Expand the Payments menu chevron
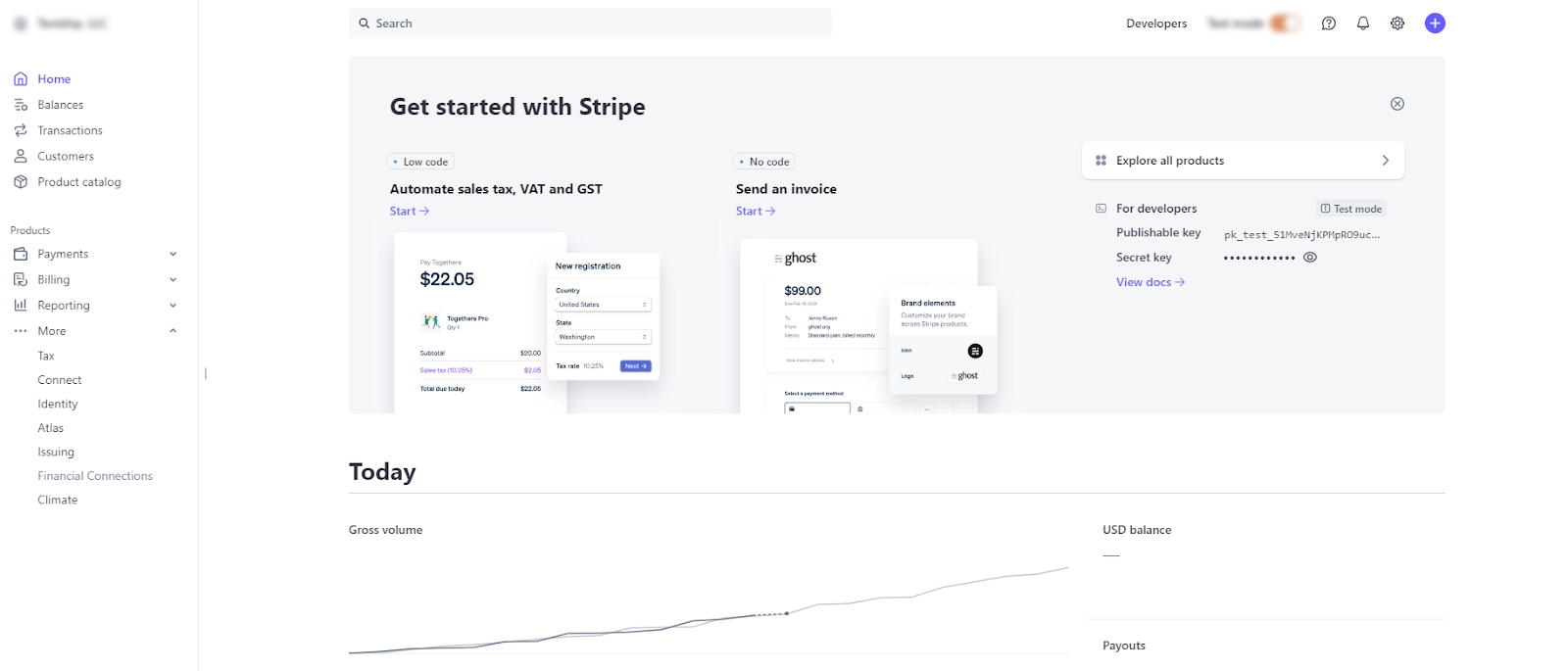The image size is (1568, 671). (x=173, y=254)
